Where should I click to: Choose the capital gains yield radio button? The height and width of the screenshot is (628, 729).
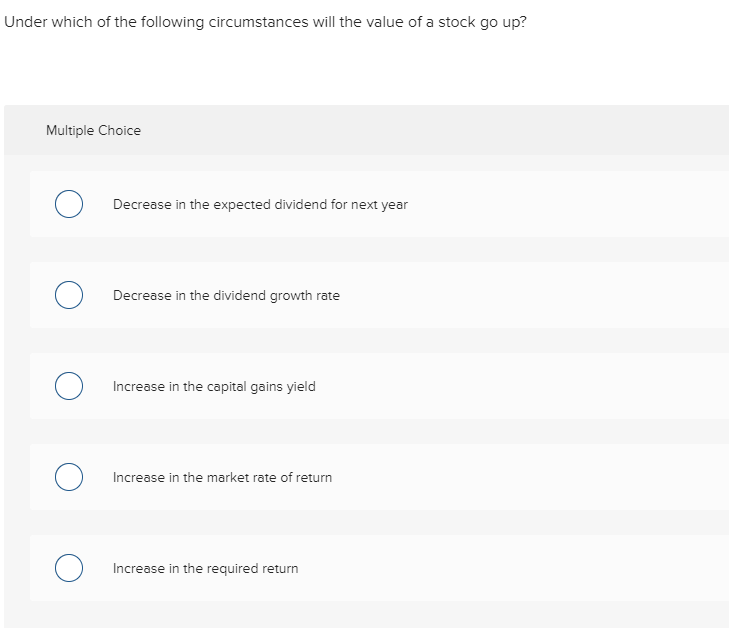68,387
